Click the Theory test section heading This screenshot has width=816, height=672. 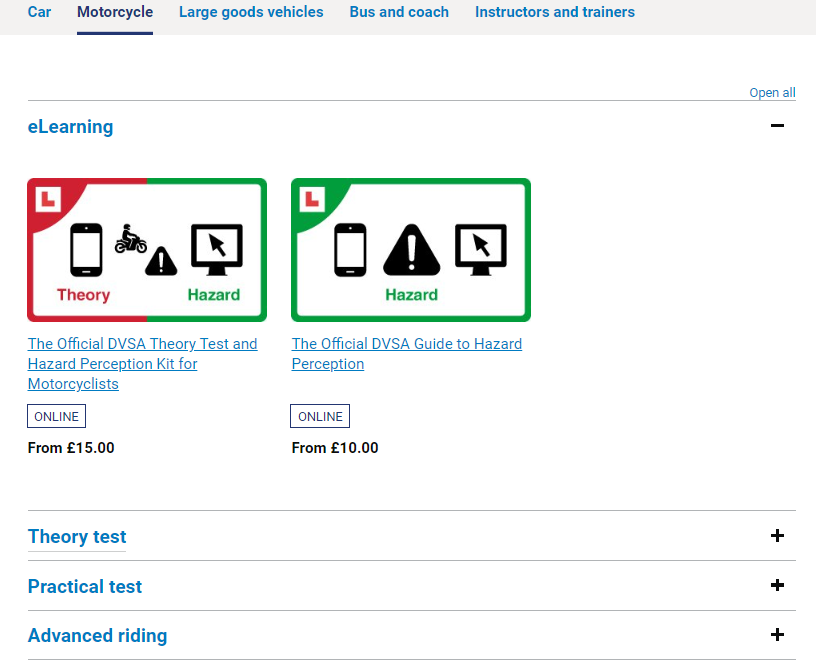(x=77, y=537)
